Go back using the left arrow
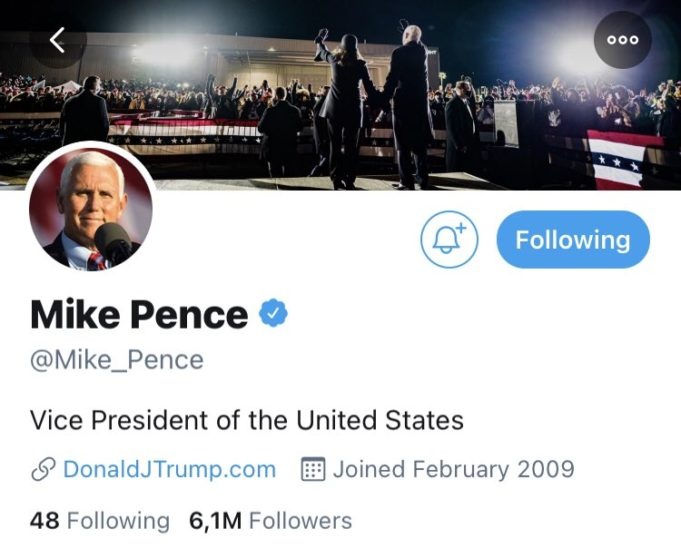 tap(58, 40)
